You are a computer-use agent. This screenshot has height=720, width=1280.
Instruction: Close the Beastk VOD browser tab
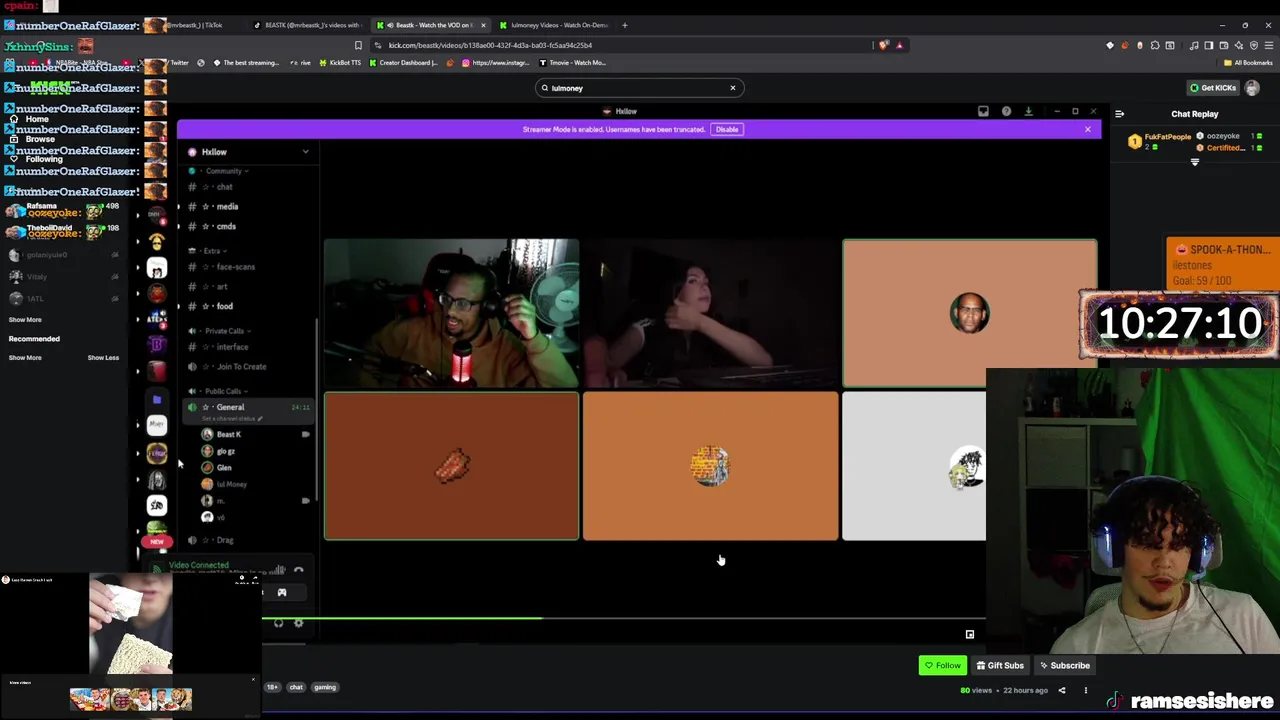[x=483, y=25]
